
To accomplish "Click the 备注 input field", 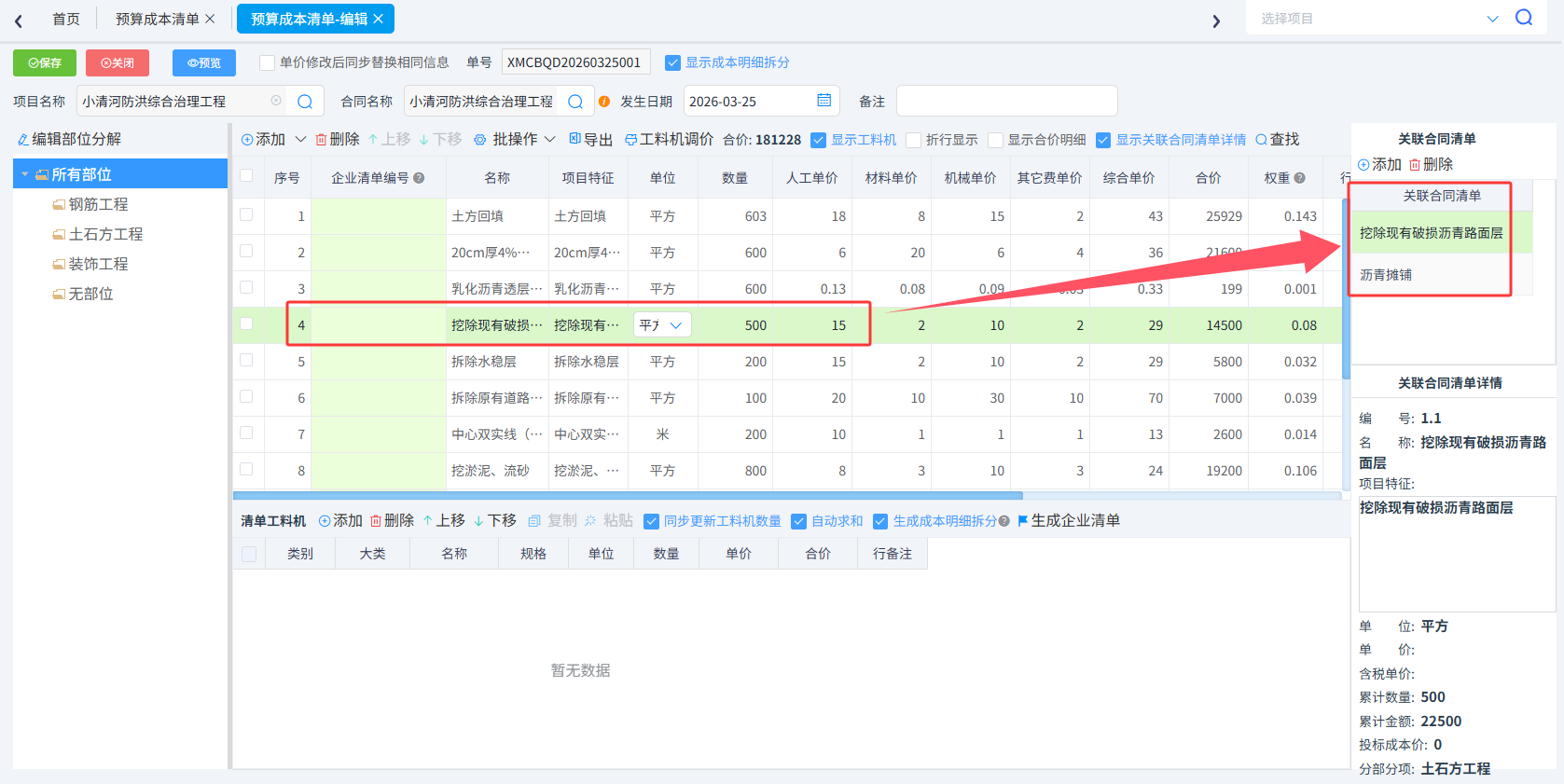I will [1007, 101].
